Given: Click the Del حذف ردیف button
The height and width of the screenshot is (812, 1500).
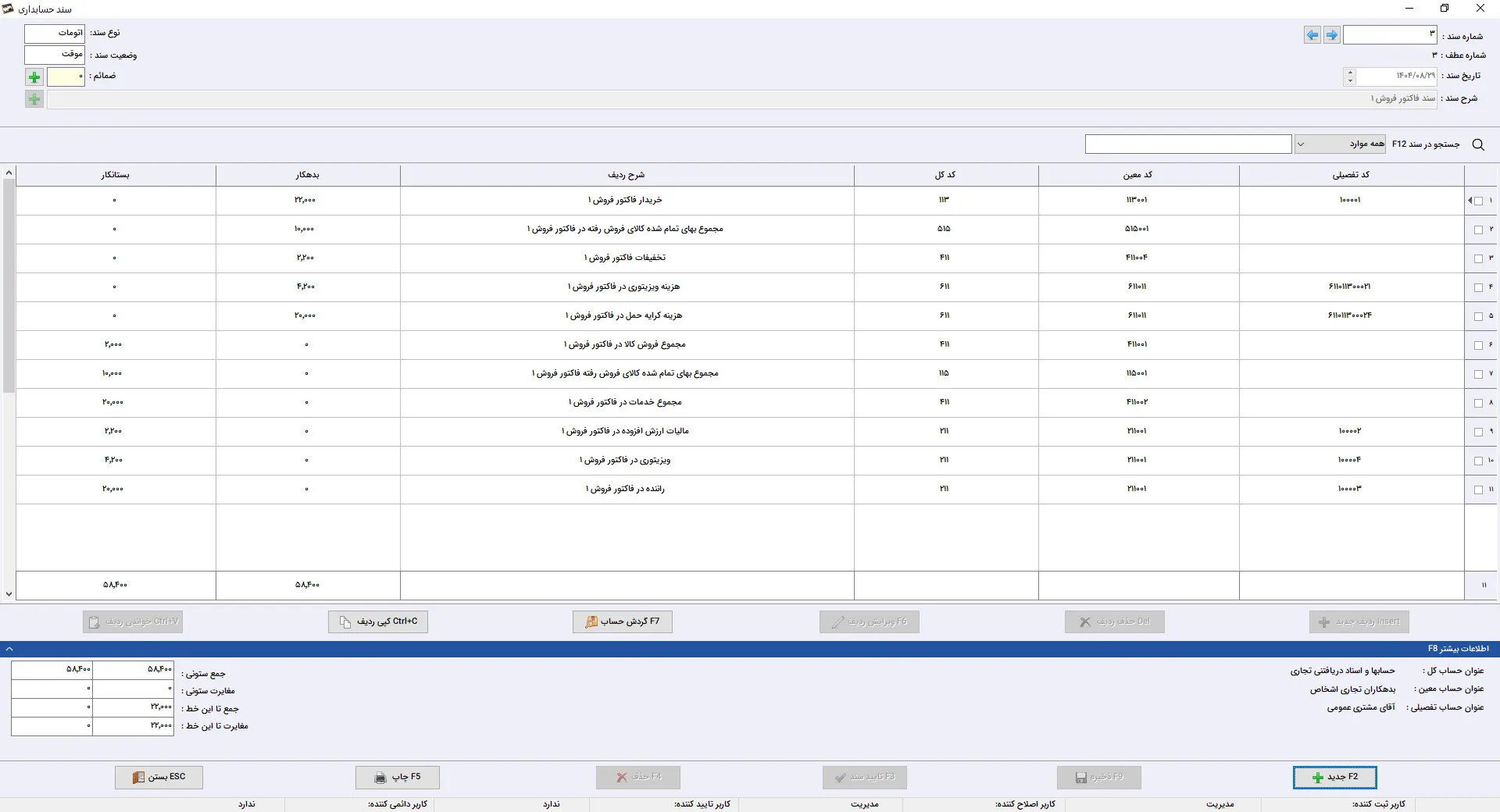Looking at the screenshot, I should [x=1115, y=621].
